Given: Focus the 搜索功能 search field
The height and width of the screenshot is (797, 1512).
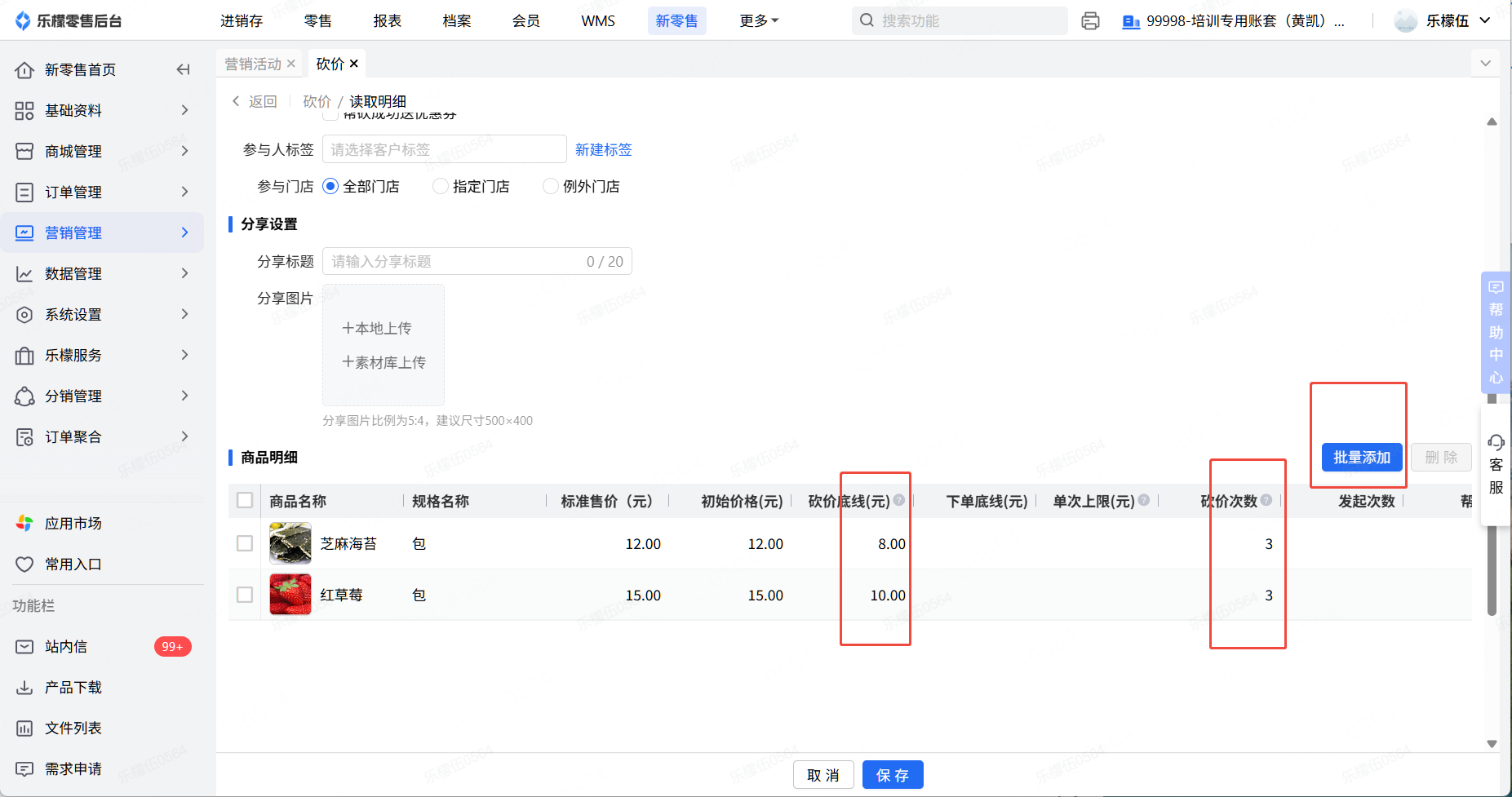Looking at the screenshot, I should tap(960, 21).
